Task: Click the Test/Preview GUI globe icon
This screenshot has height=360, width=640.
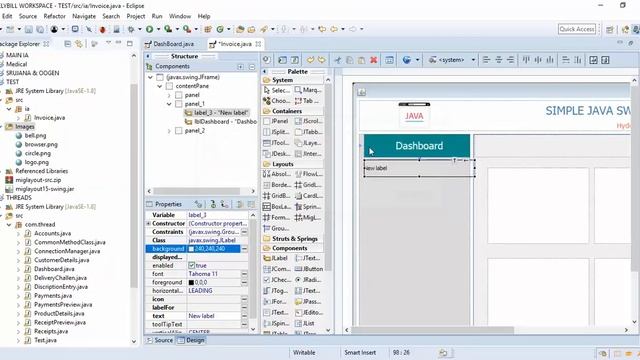Action: 407,60
